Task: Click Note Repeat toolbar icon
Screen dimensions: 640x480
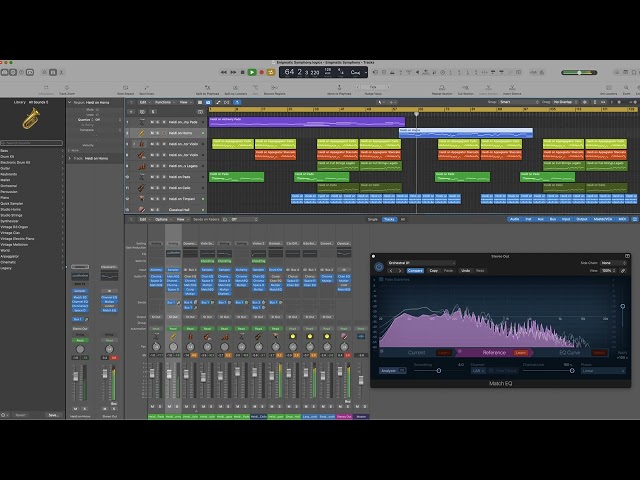Action: click(125, 88)
